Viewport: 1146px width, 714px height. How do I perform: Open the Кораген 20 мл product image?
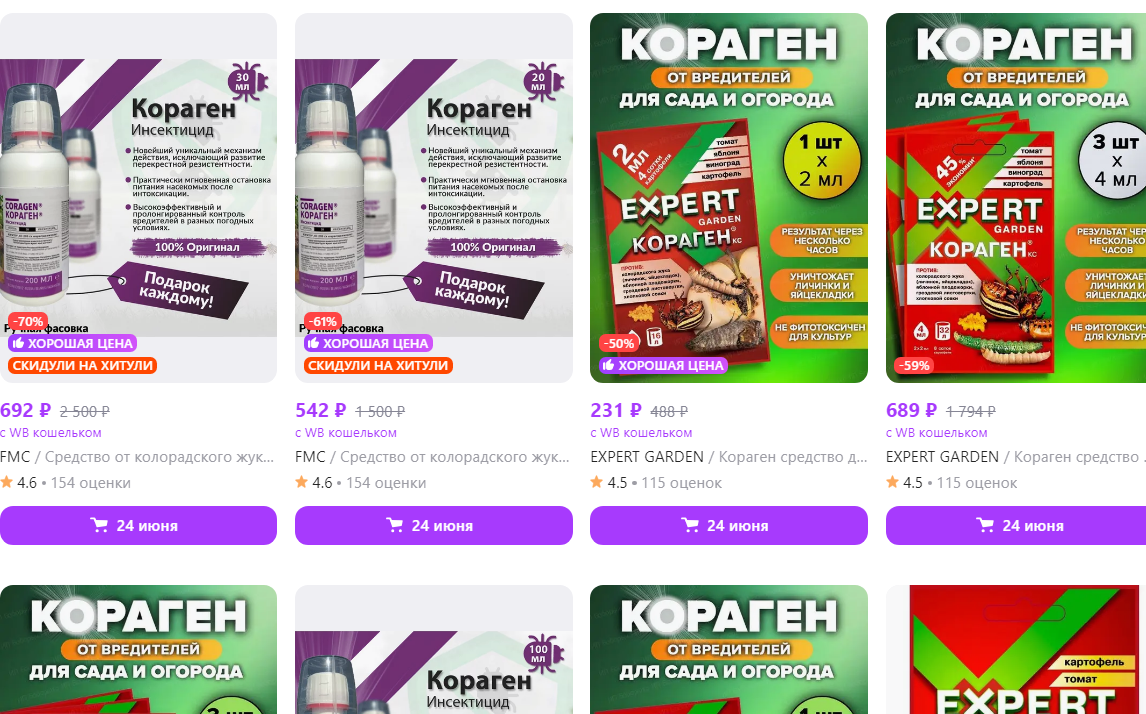pos(433,197)
